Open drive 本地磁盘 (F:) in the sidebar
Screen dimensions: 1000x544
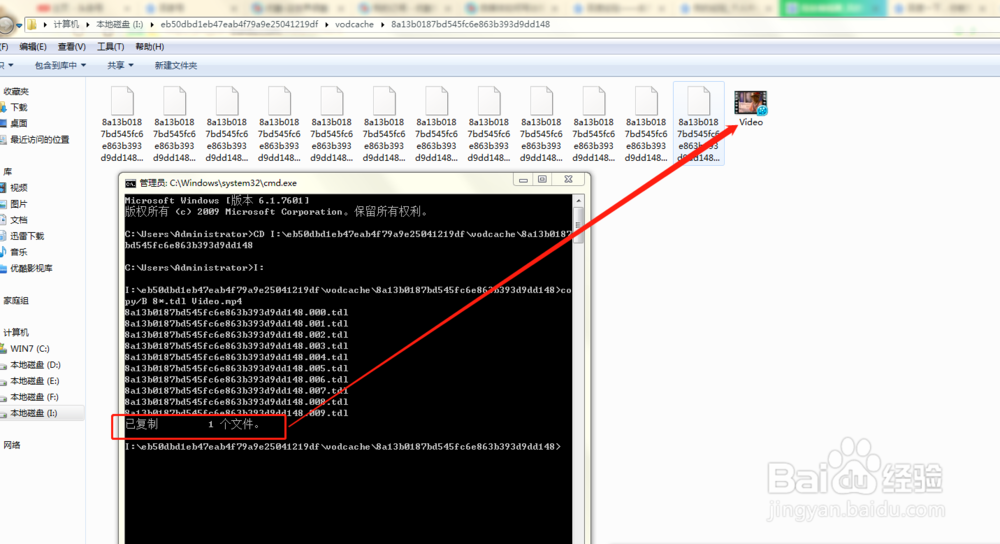35,397
